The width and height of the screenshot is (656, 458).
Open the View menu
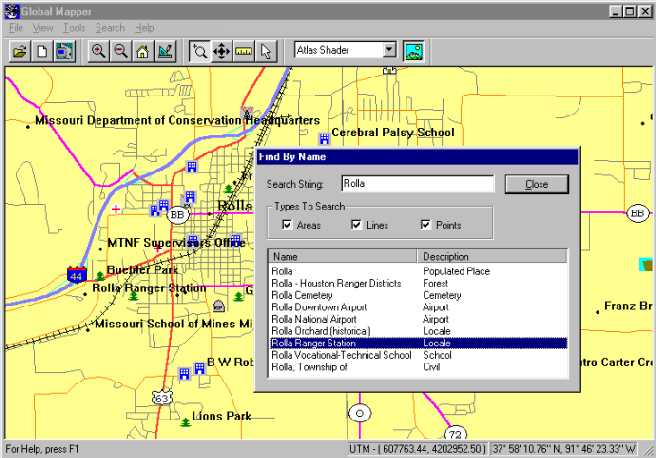[x=43, y=28]
